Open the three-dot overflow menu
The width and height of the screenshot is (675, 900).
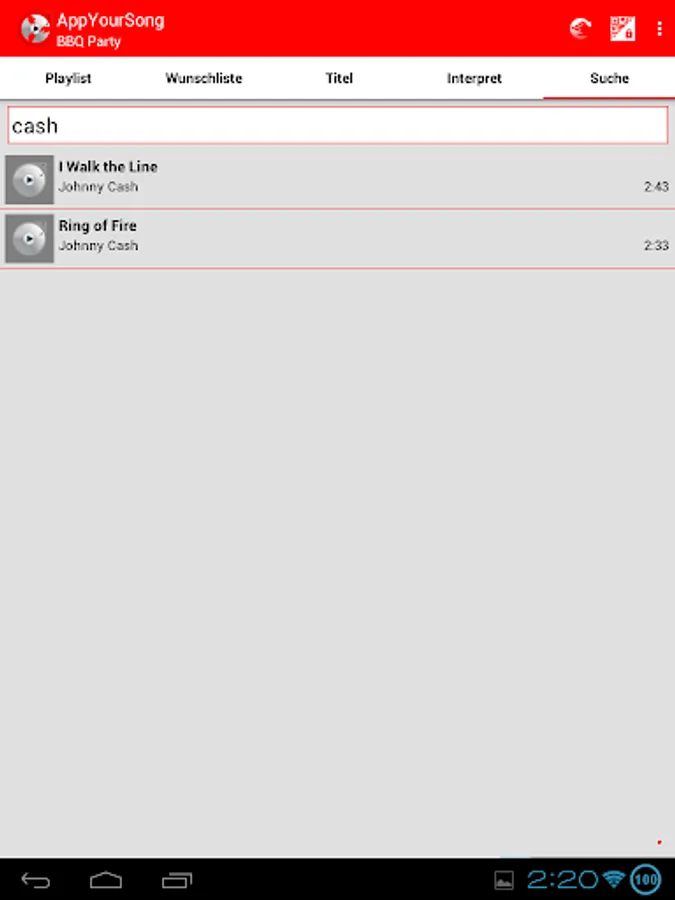pos(659,28)
